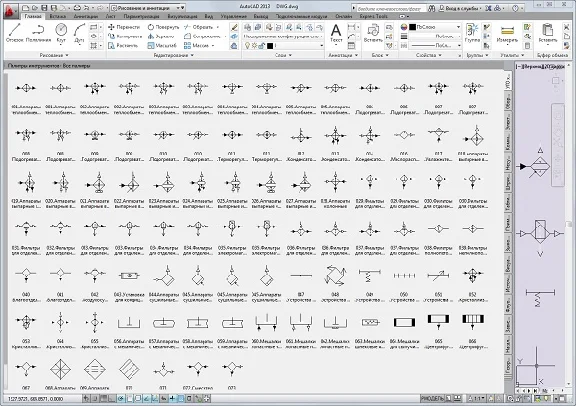Switch to the Вставка ribbon tab
The image size is (576, 406).
tap(57, 16)
